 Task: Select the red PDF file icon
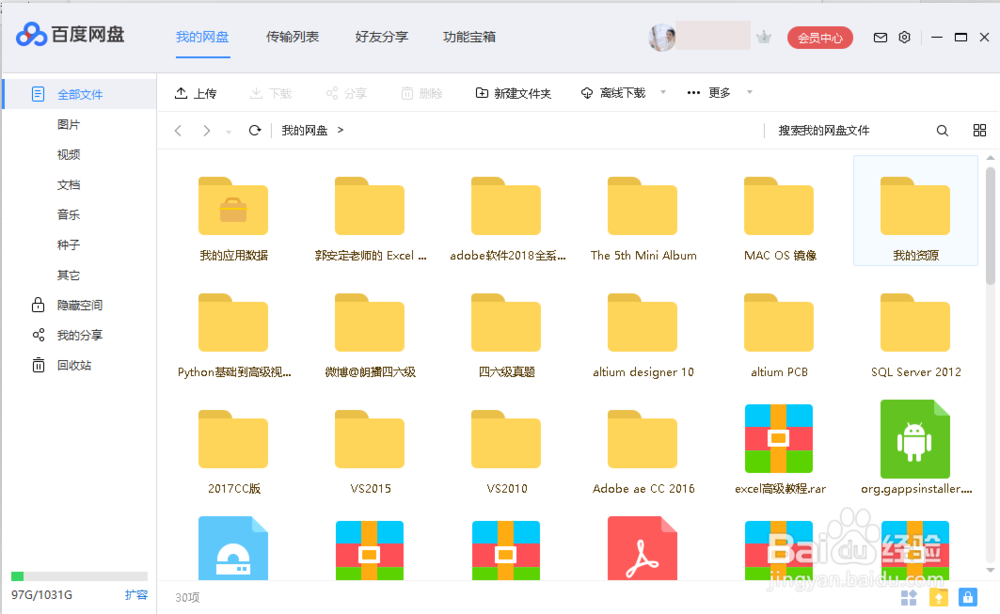click(642, 548)
